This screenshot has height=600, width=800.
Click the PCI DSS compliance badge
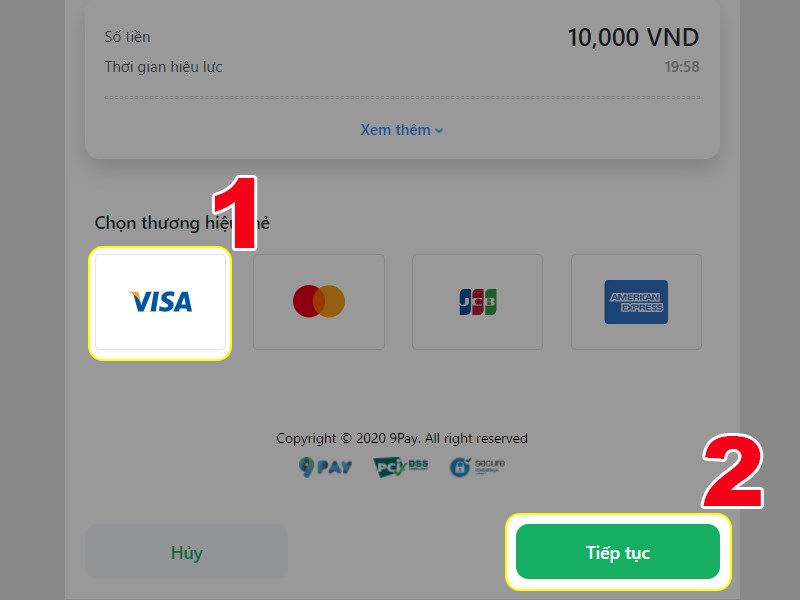click(x=401, y=467)
